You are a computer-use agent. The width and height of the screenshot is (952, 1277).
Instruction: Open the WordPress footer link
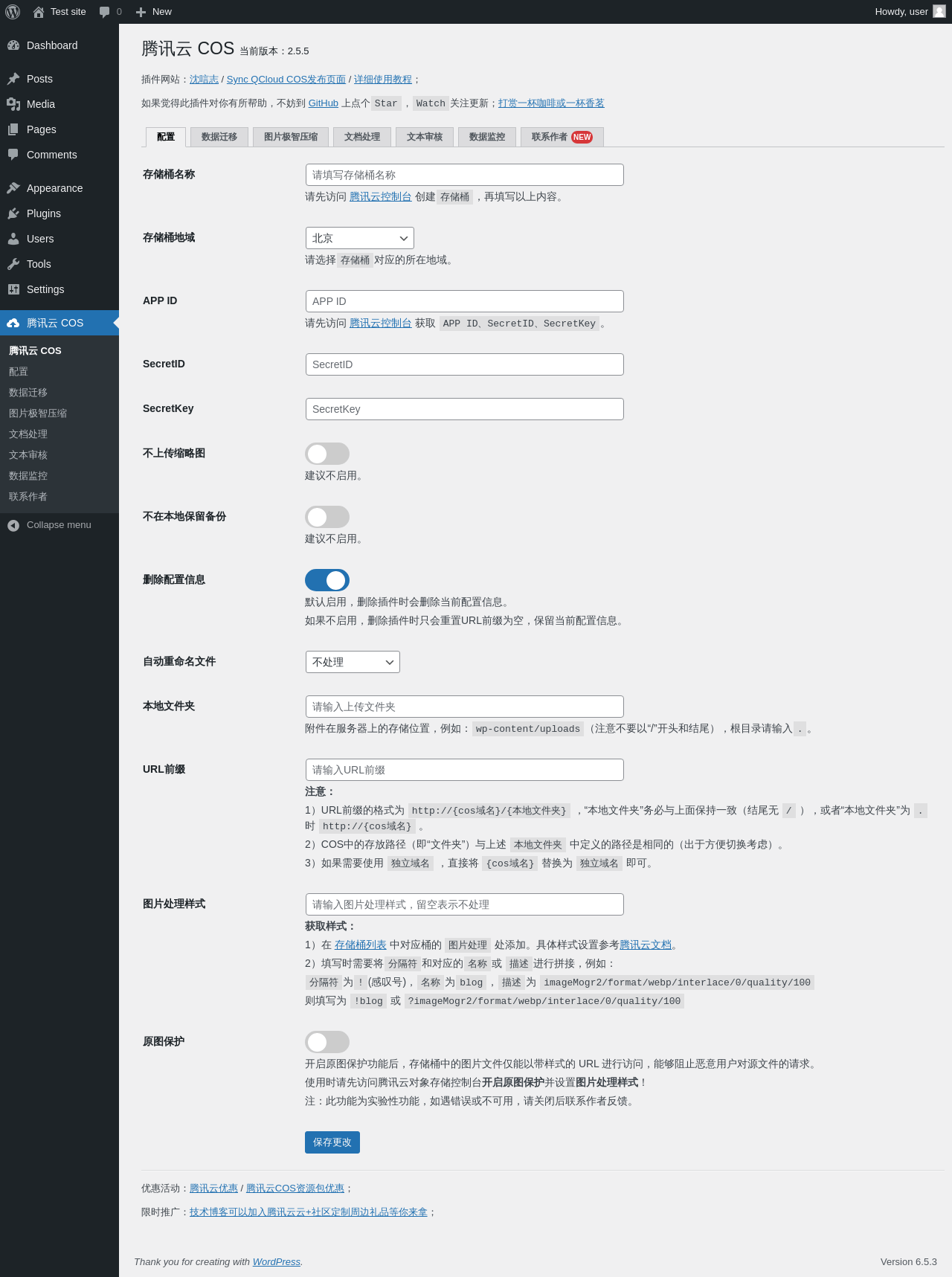277,1262
